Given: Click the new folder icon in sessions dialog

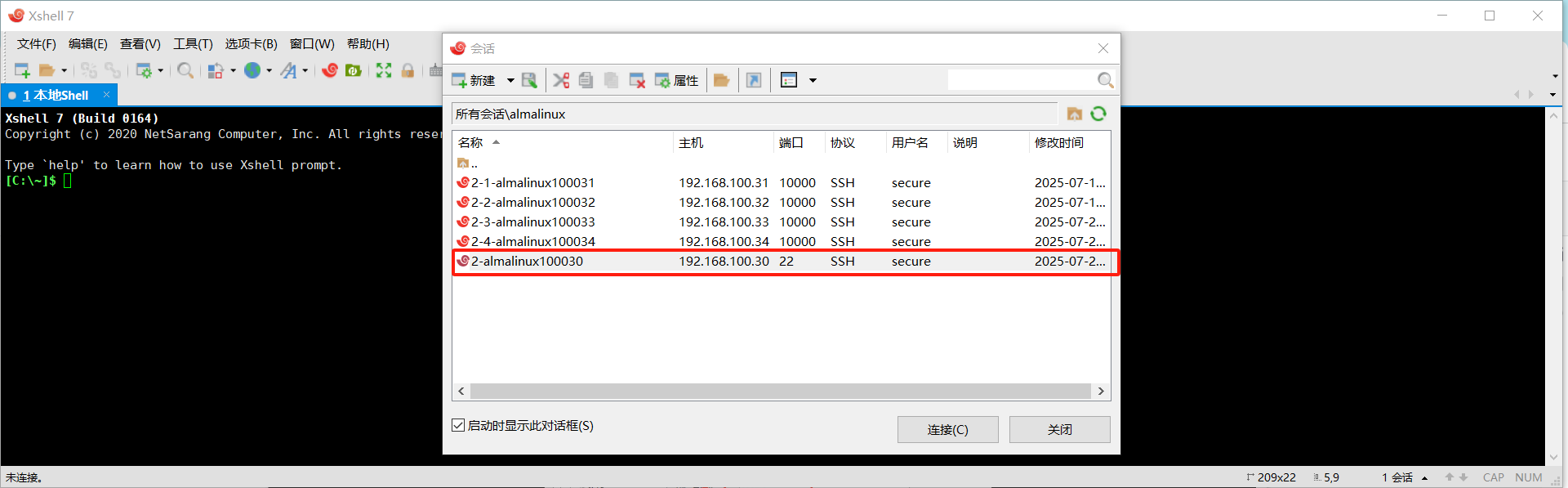Looking at the screenshot, I should click(x=721, y=80).
